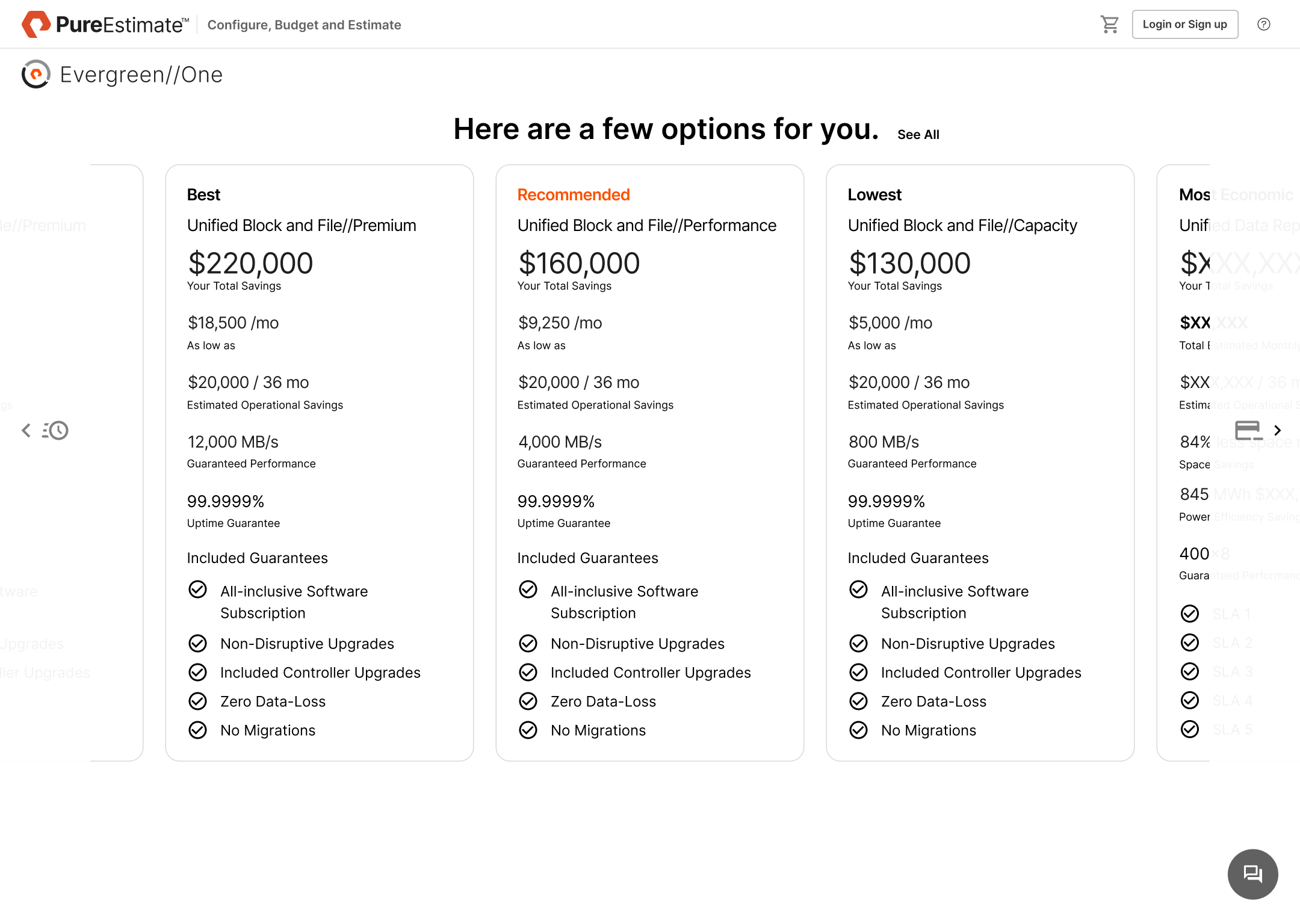Toggle Non-Disruptive Upgrades check in Recommended card
This screenshot has height=924, width=1300.
coord(528,644)
